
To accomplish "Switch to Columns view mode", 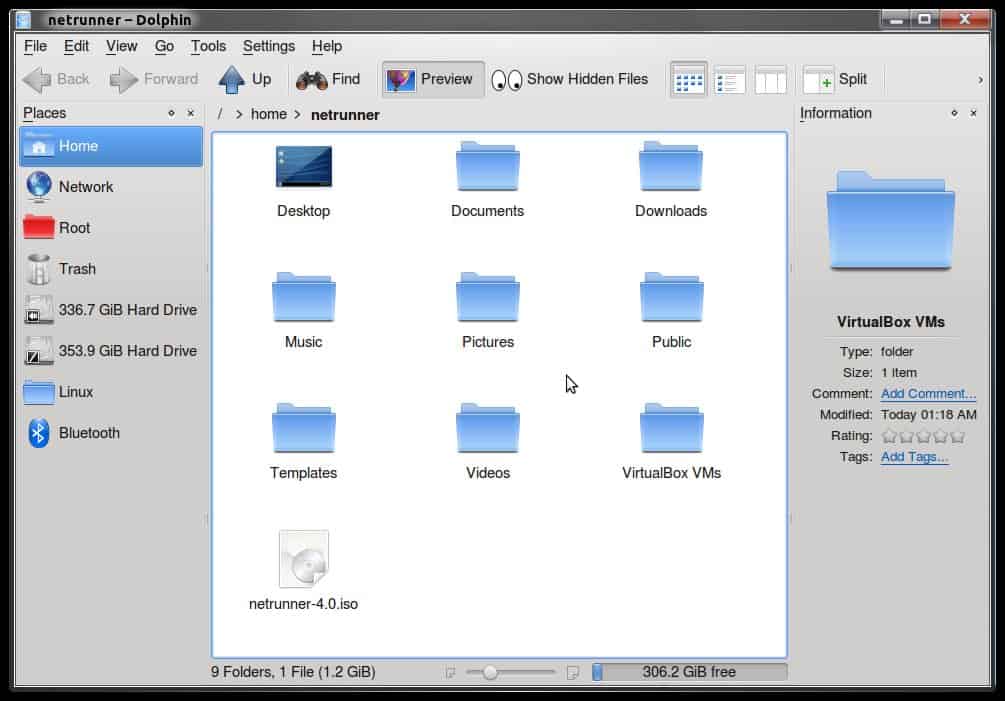I will [x=770, y=80].
